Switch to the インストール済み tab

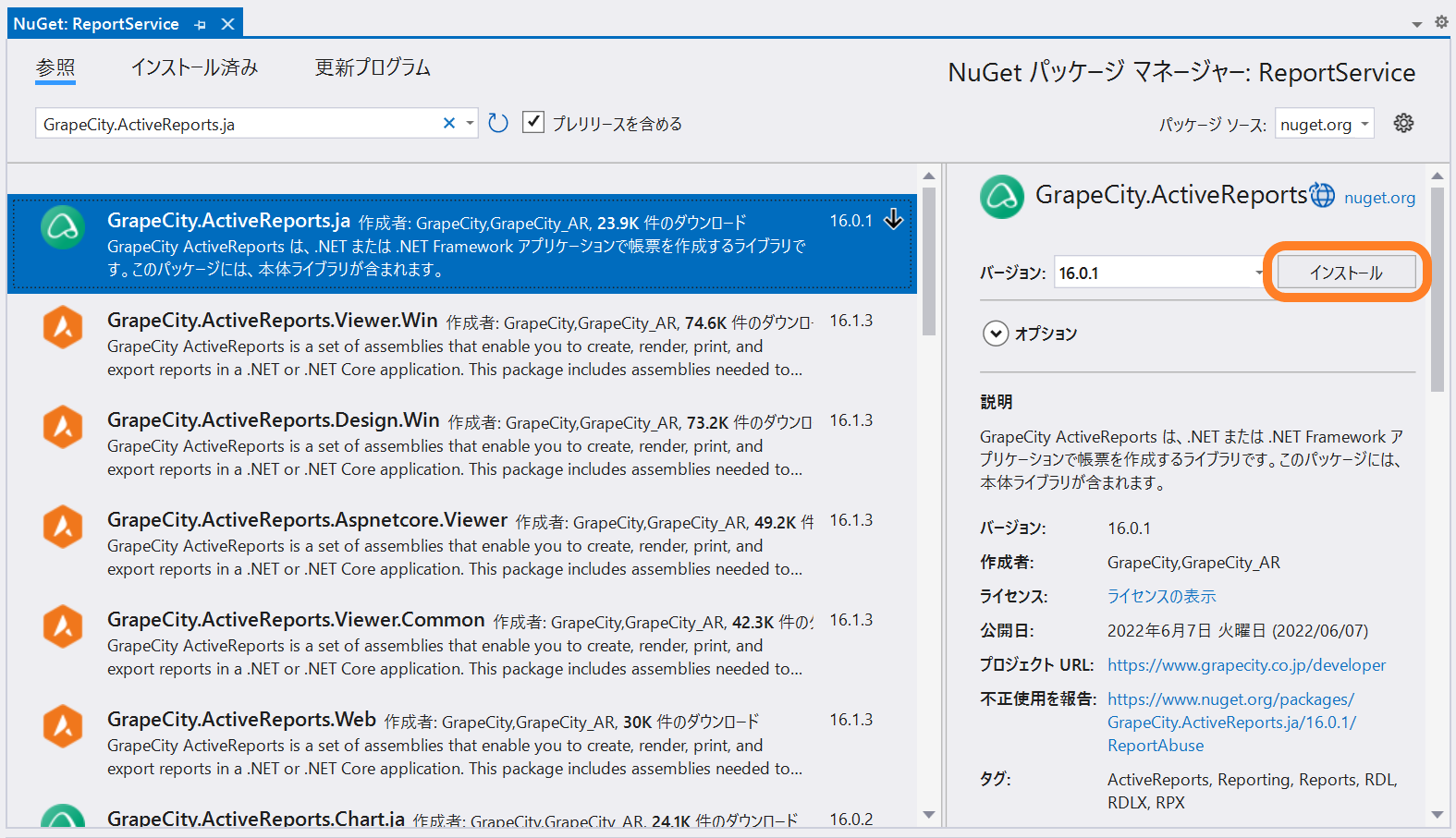tap(194, 67)
